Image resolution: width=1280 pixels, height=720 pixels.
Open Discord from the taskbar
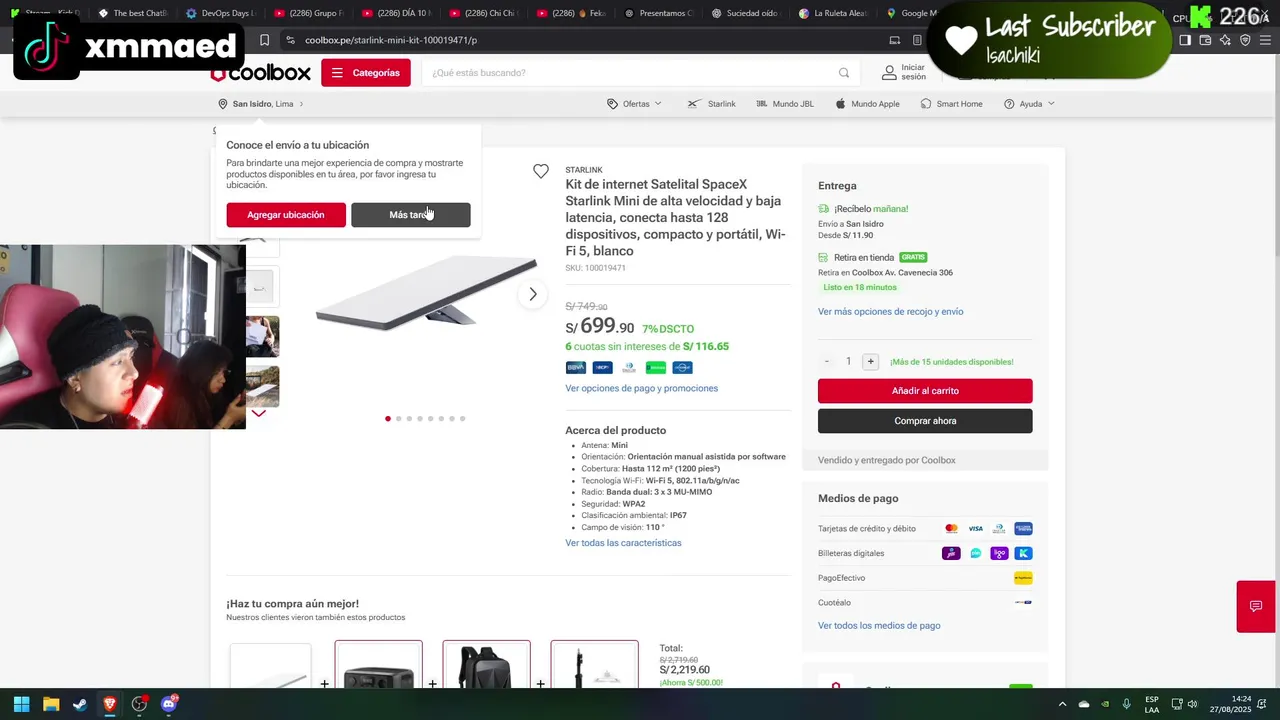tap(169, 704)
